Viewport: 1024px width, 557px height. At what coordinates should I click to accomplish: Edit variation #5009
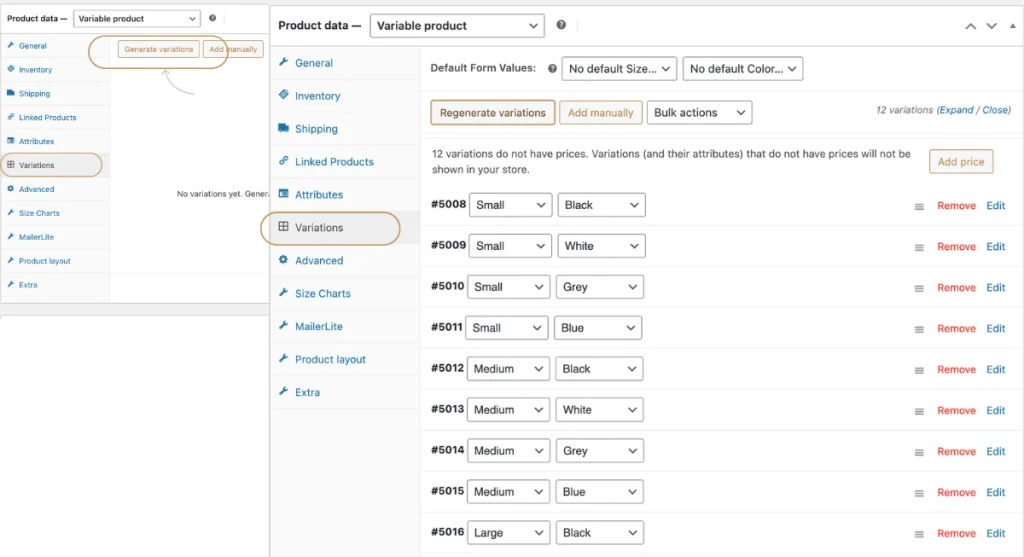(995, 247)
